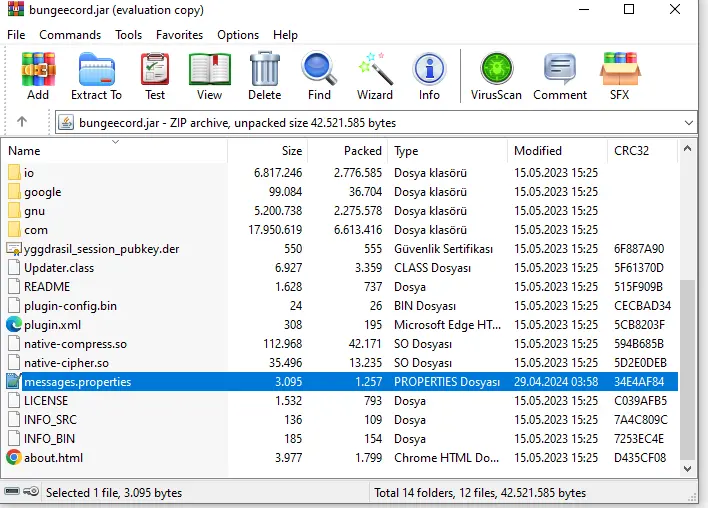Click the PROPERTIES Dosyası type cell
Image resolution: width=708 pixels, height=508 pixels.
[x=447, y=382]
